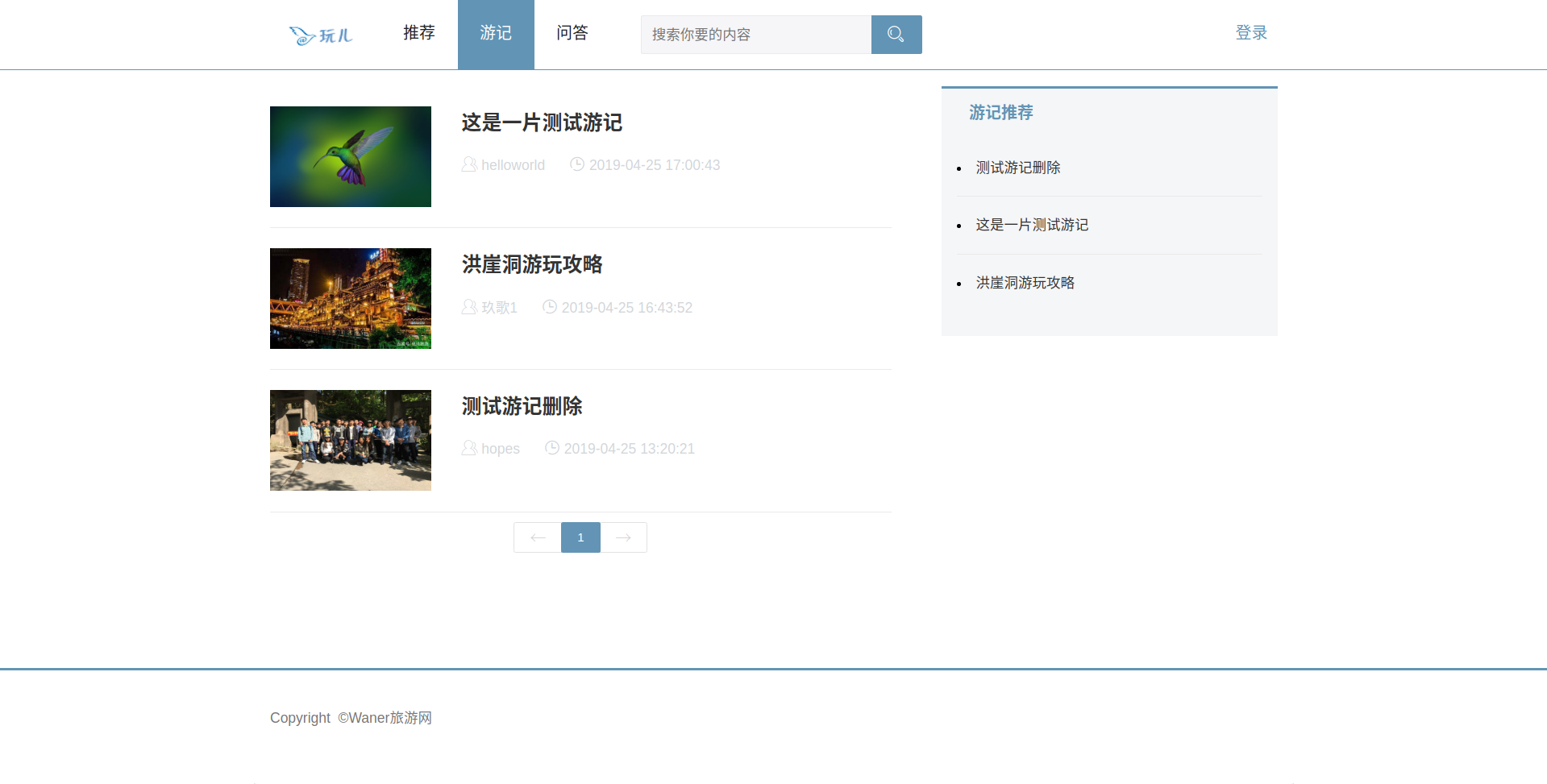Click the 登录 login link

coord(1251,33)
